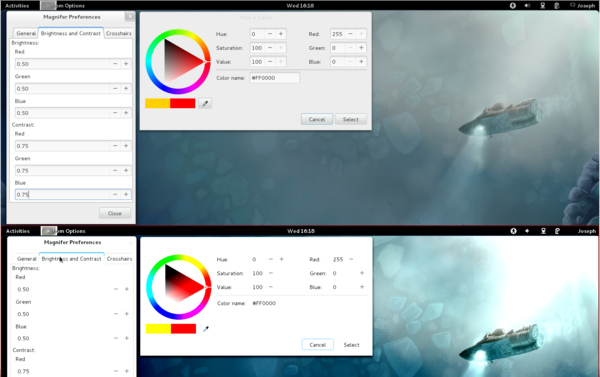Increase Brightness Red with plus button
The image size is (600, 377).
coord(126,64)
